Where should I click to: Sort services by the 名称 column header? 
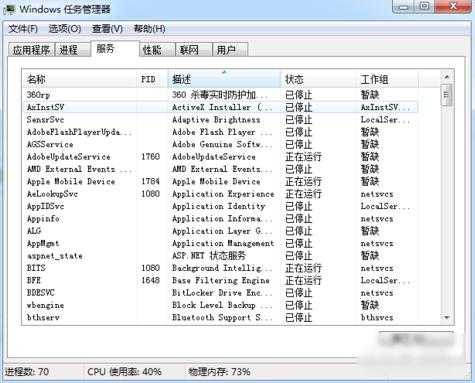(79, 79)
